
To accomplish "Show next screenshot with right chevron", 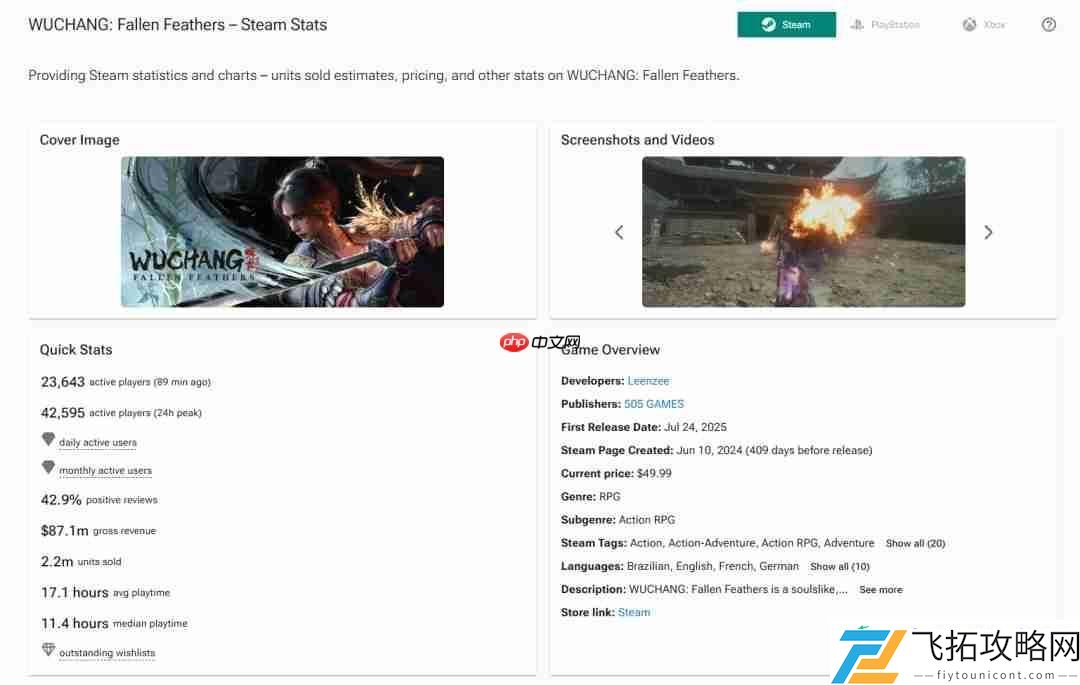I will [x=988, y=232].
